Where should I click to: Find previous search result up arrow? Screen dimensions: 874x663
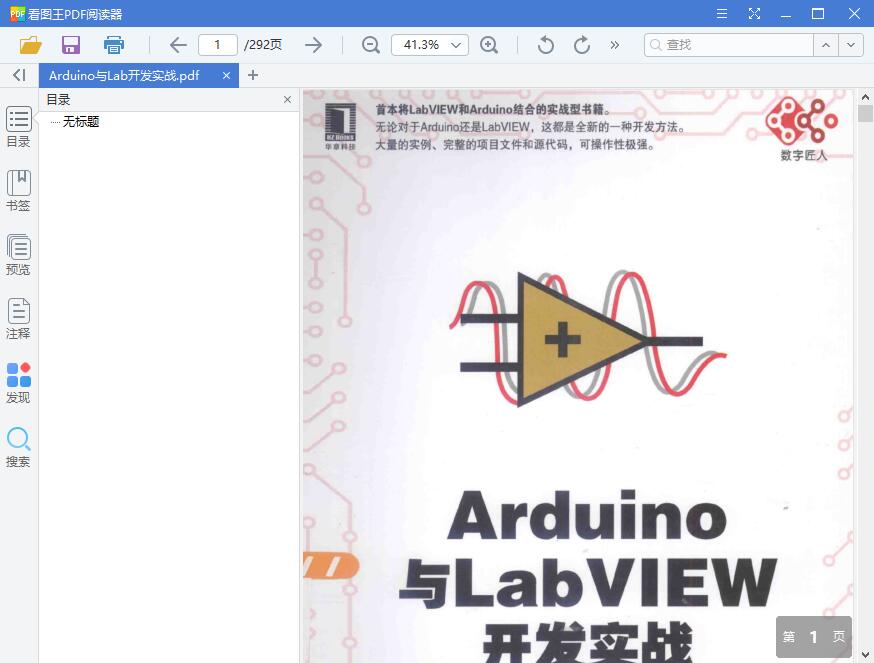pyautogui.click(x=826, y=45)
